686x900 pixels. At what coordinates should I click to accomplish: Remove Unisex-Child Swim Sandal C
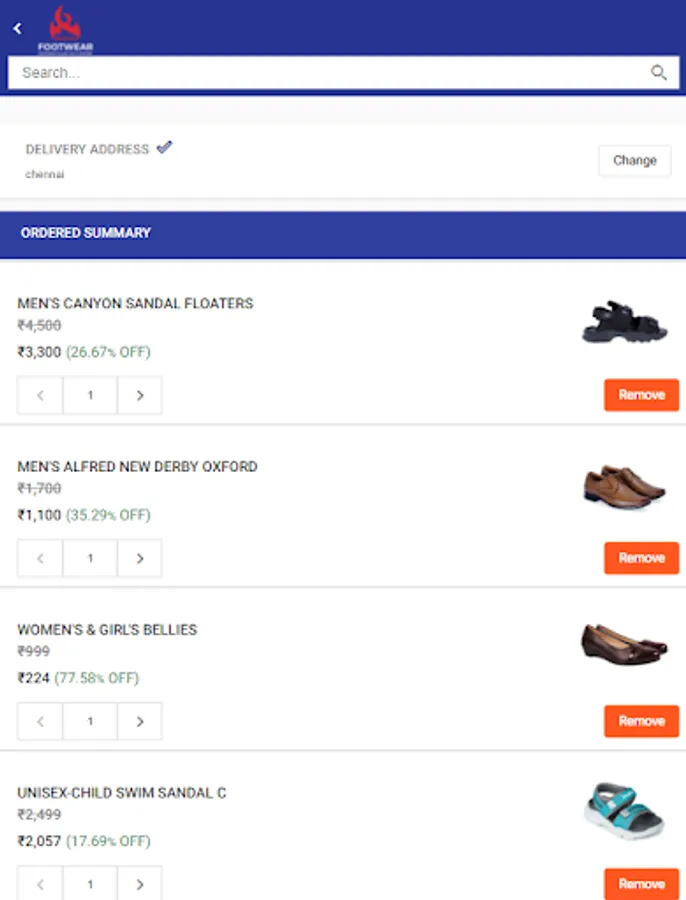641,884
